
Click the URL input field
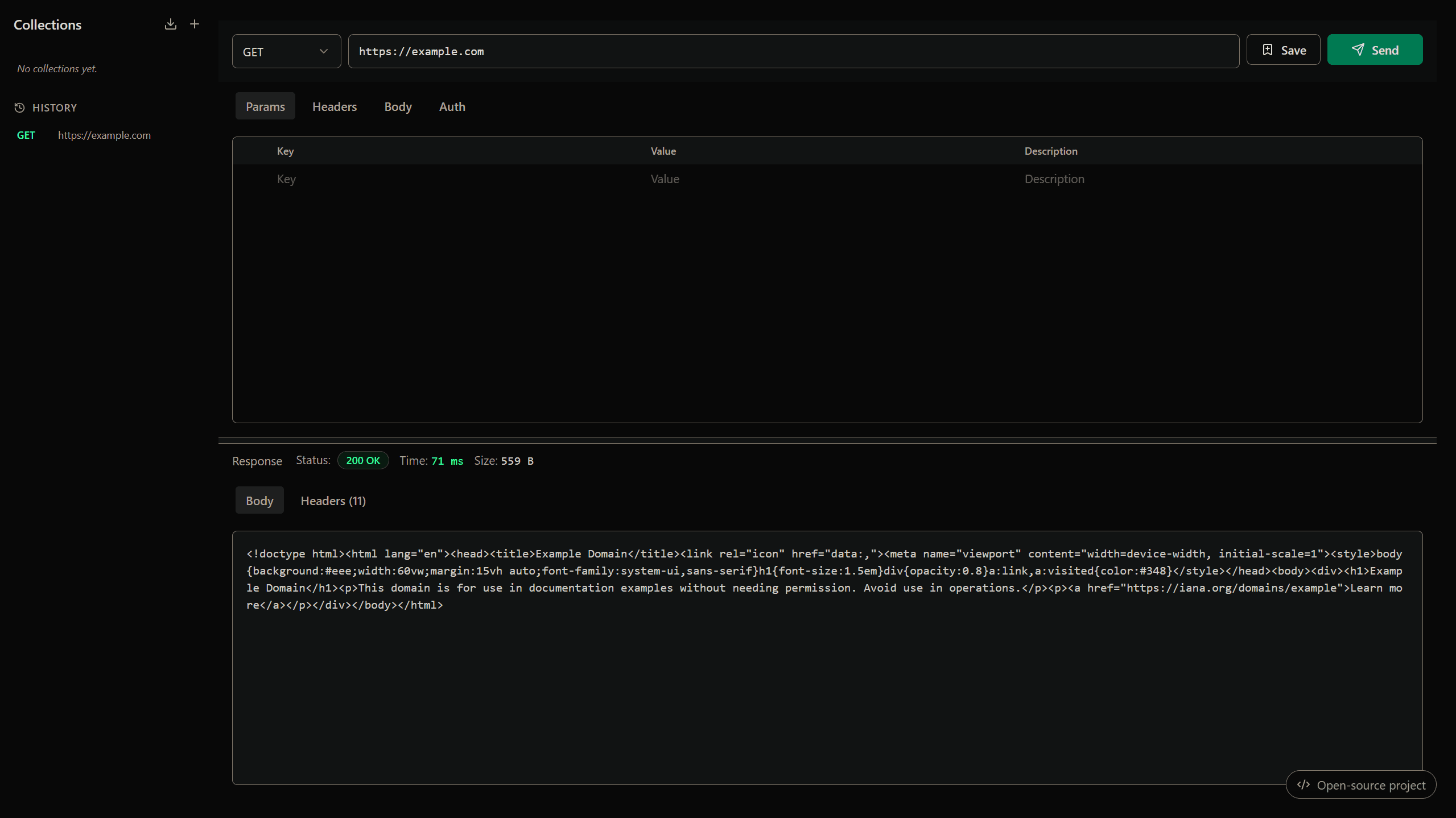(793, 51)
